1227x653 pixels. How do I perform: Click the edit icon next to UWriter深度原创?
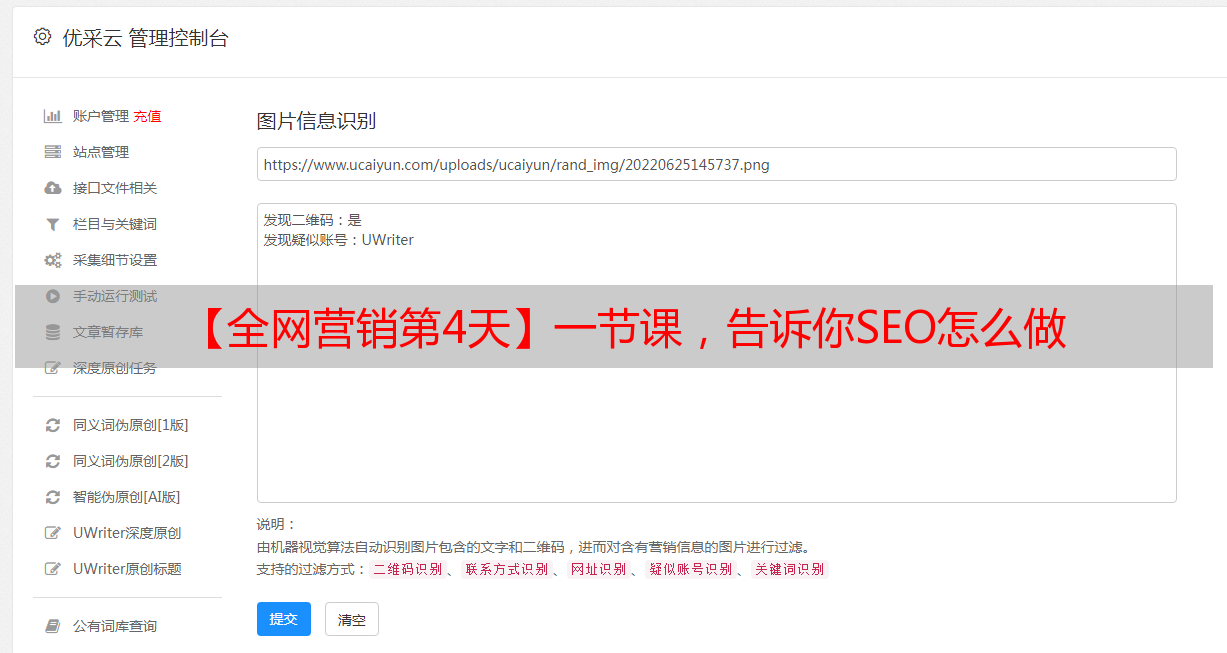pos(53,533)
